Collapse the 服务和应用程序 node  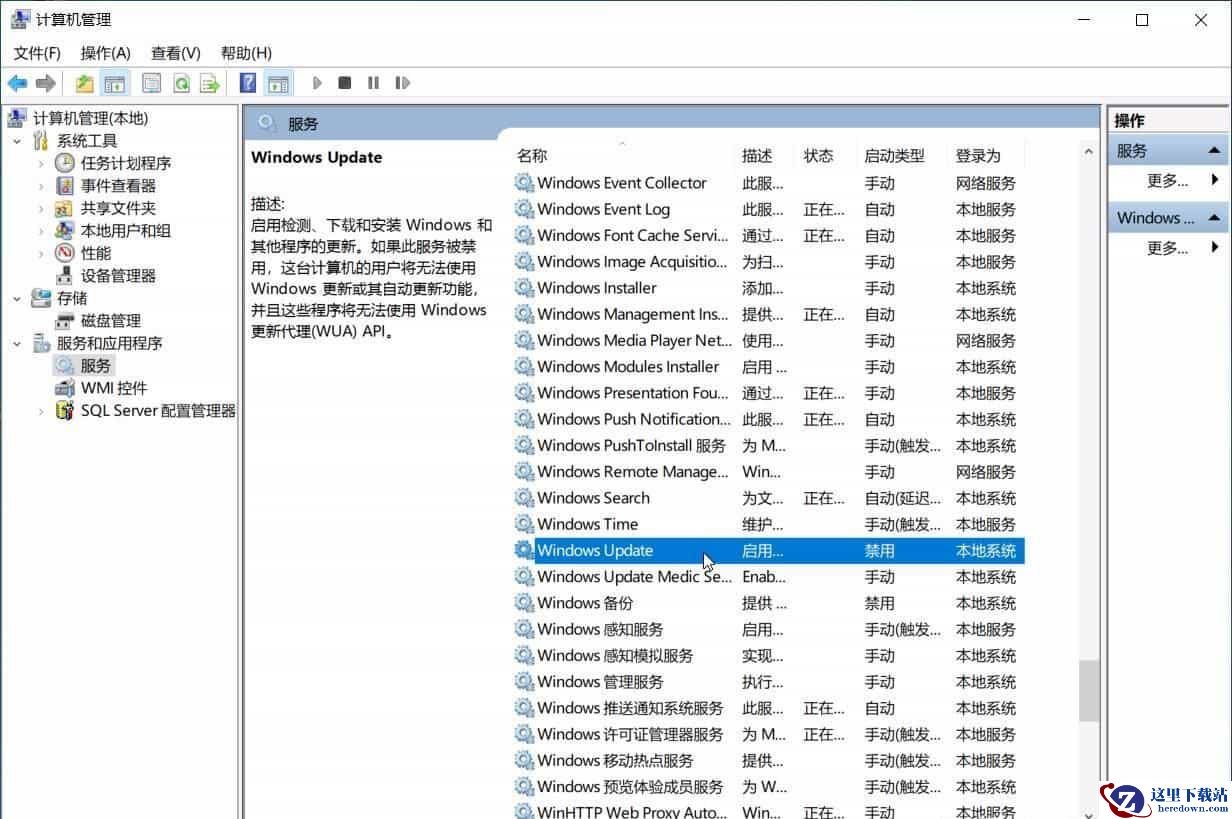point(17,343)
